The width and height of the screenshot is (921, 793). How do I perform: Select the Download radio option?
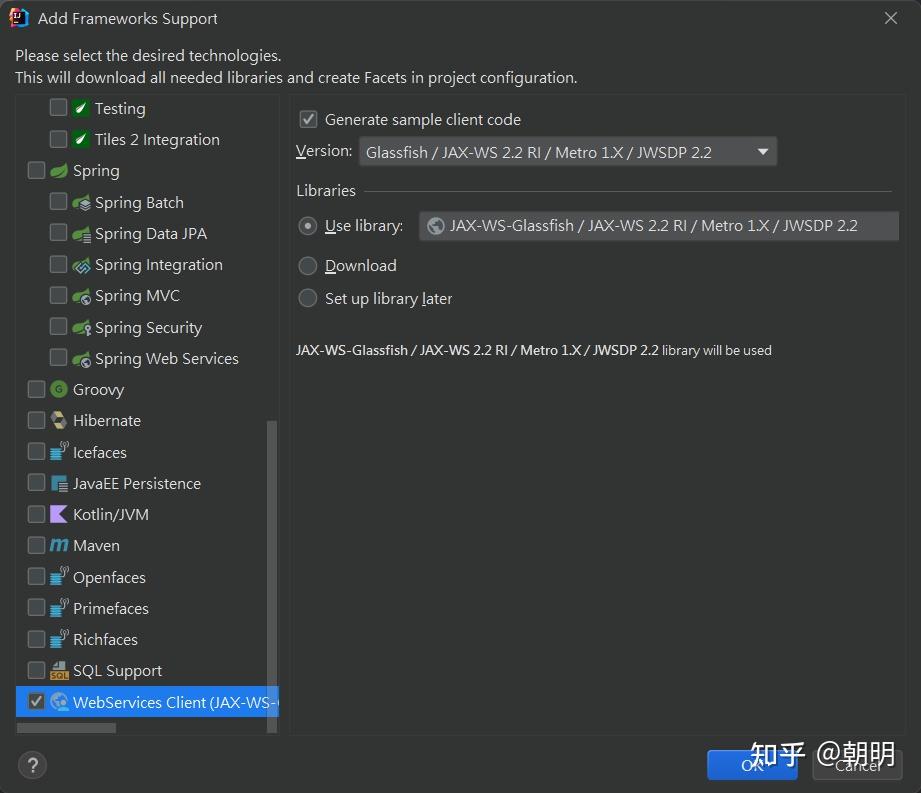click(308, 266)
